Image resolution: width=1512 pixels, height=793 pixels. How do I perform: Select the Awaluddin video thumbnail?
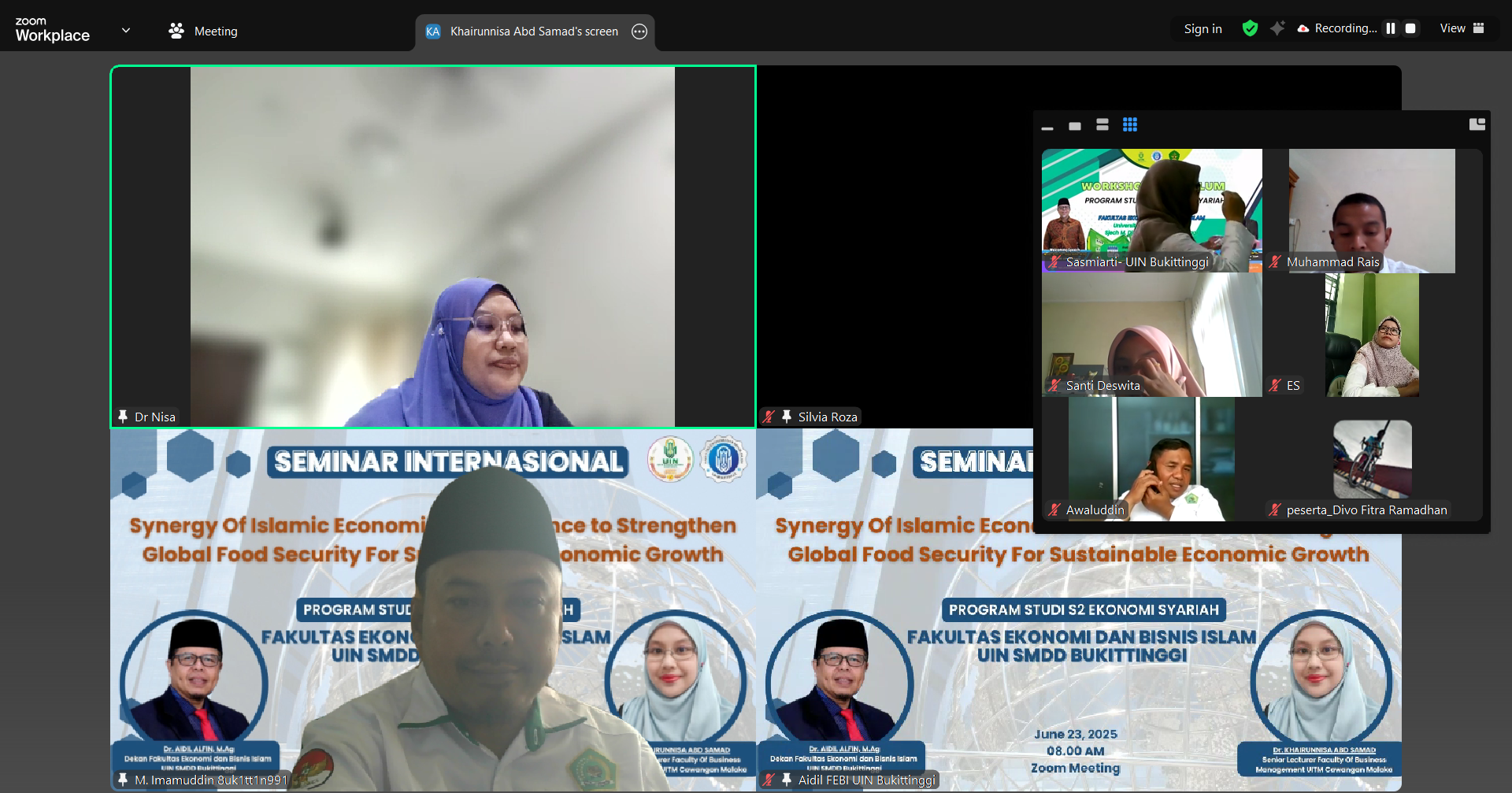(x=1152, y=459)
